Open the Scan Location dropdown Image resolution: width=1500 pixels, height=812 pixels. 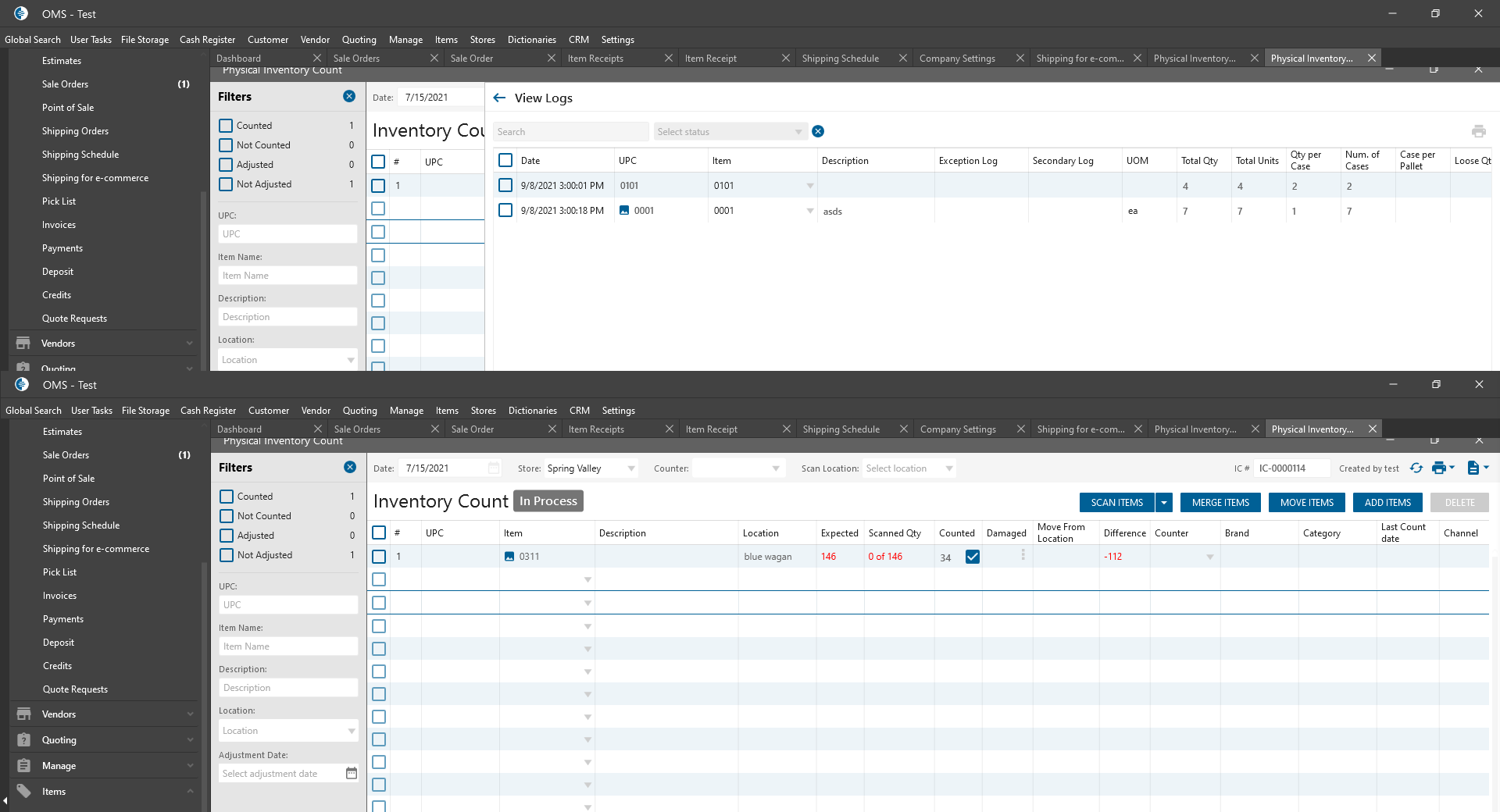[909, 468]
